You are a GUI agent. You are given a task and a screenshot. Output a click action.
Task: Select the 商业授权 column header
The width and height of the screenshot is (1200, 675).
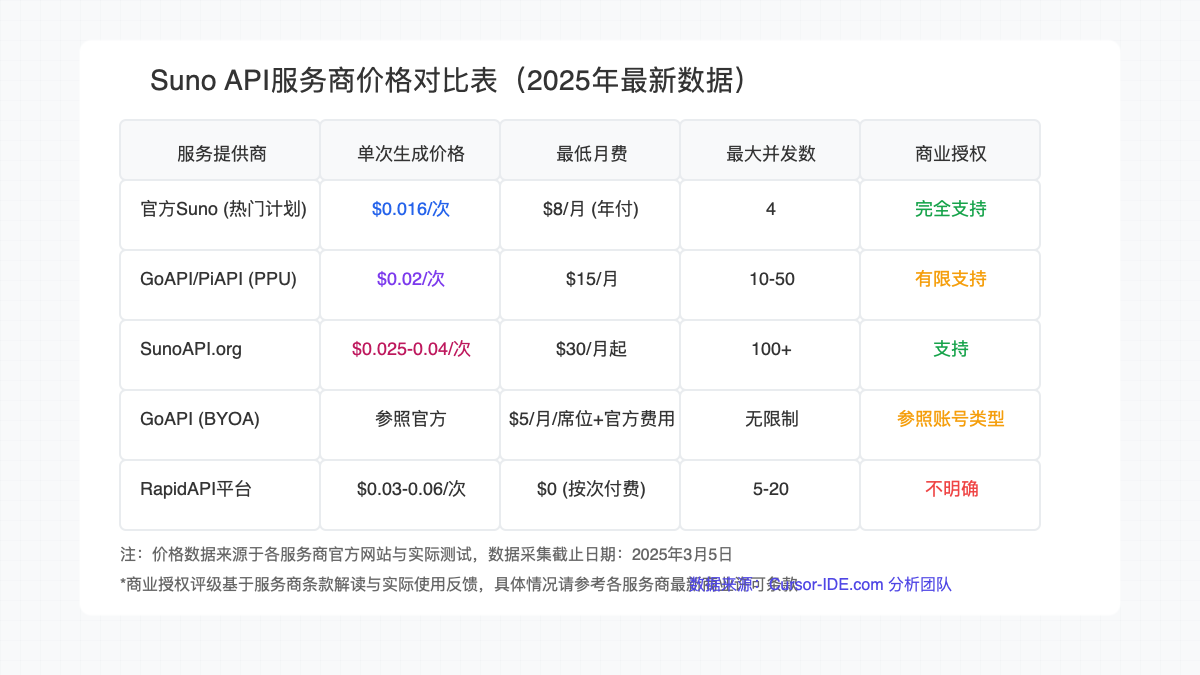pos(950,153)
